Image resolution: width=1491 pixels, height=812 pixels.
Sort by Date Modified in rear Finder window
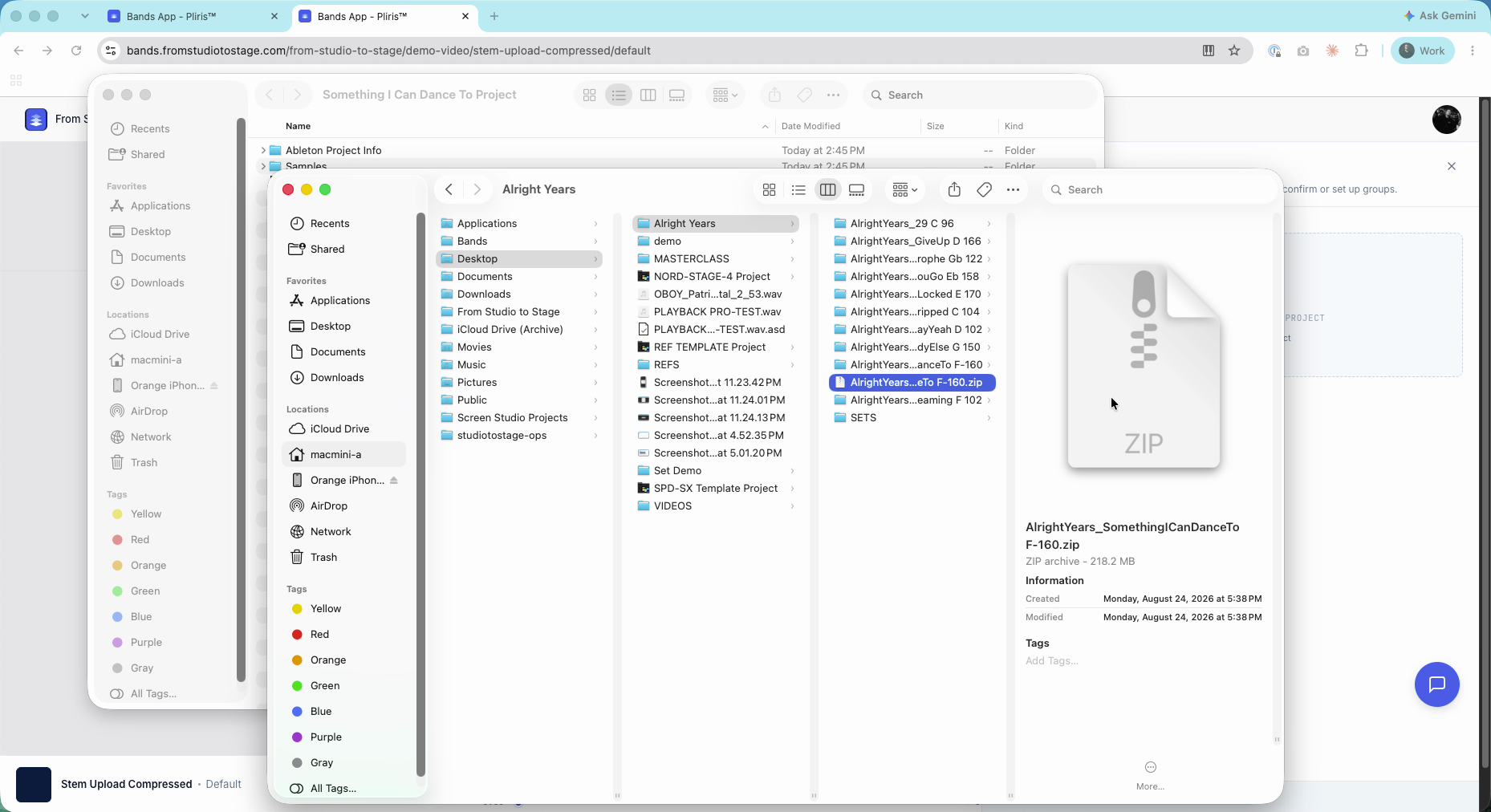[811, 126]
